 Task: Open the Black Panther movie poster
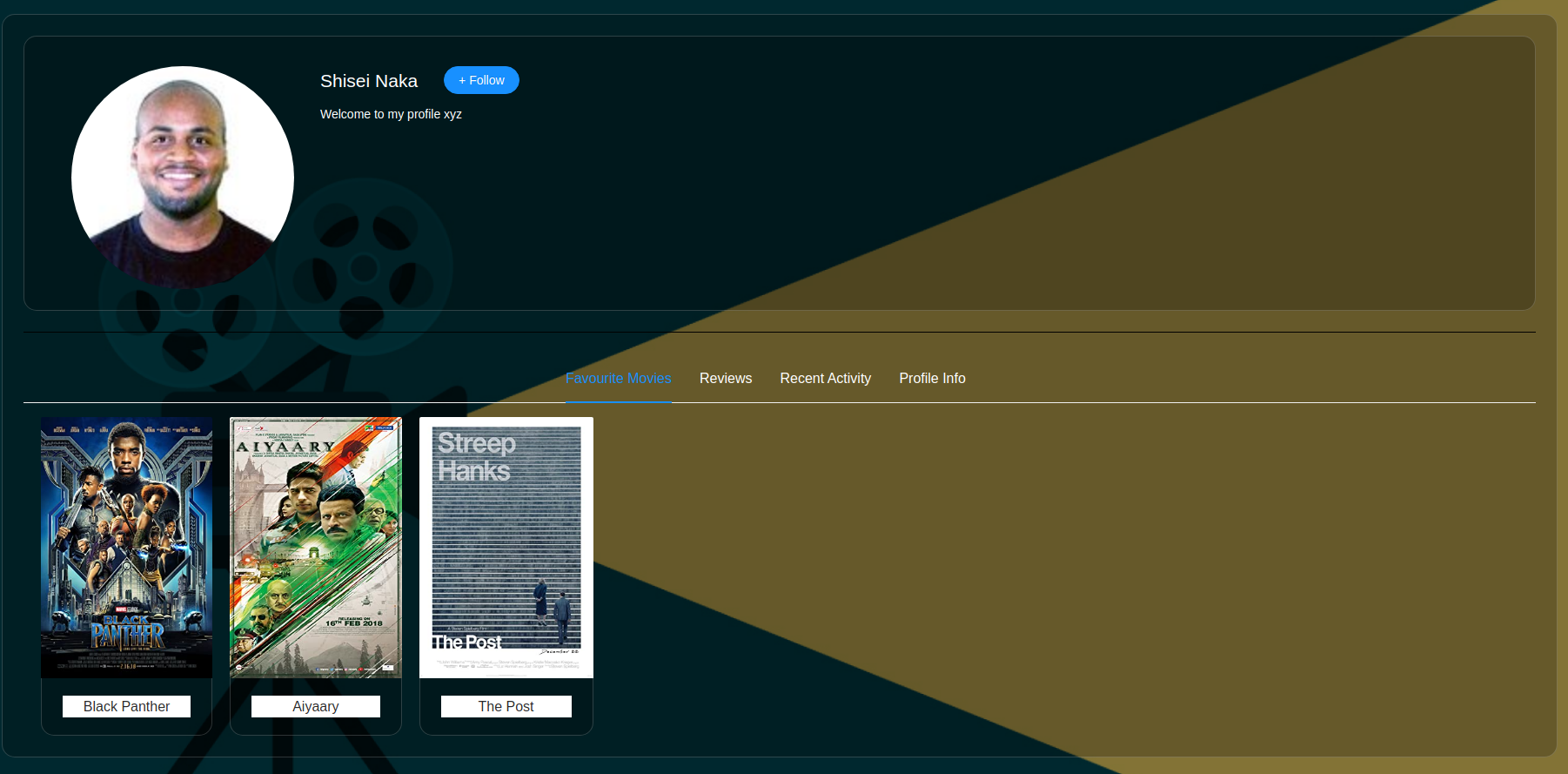pos(127,548)
